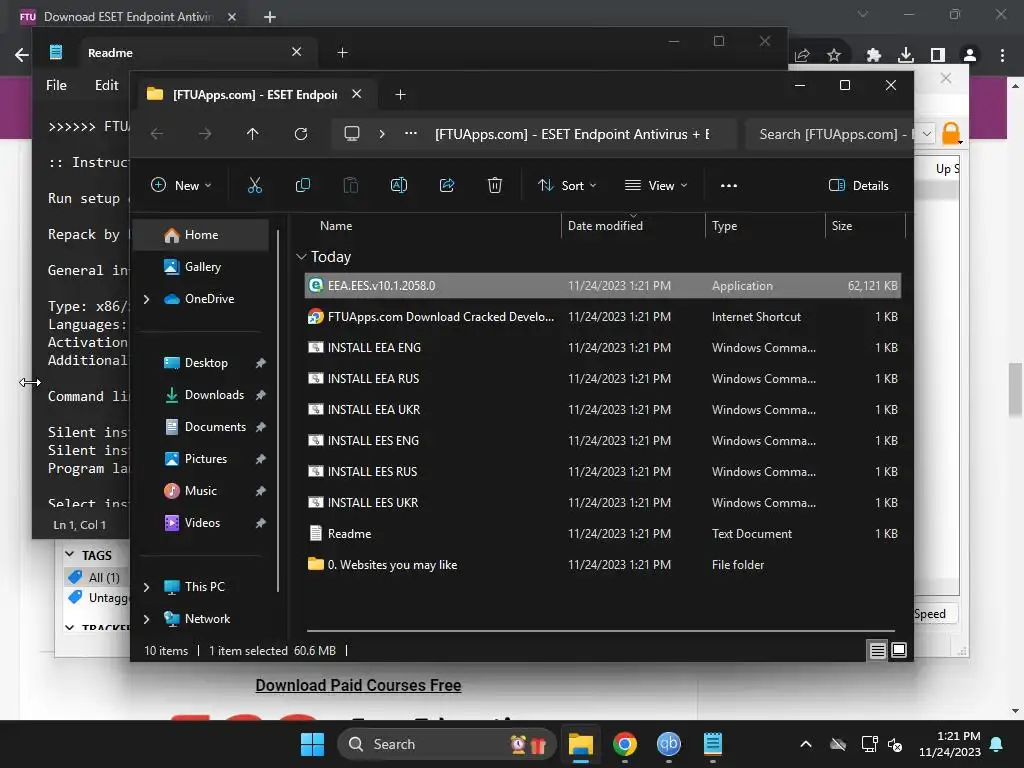The image size is (1024, 768).
Task: Open the Chrome downloads icon
Action: point(906,56)
